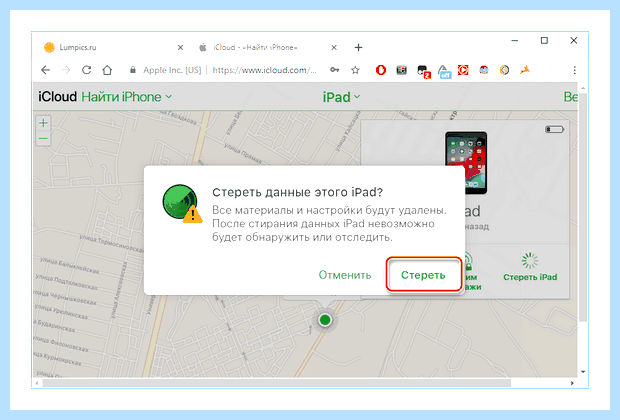Reload the current page

pos(87,70)
